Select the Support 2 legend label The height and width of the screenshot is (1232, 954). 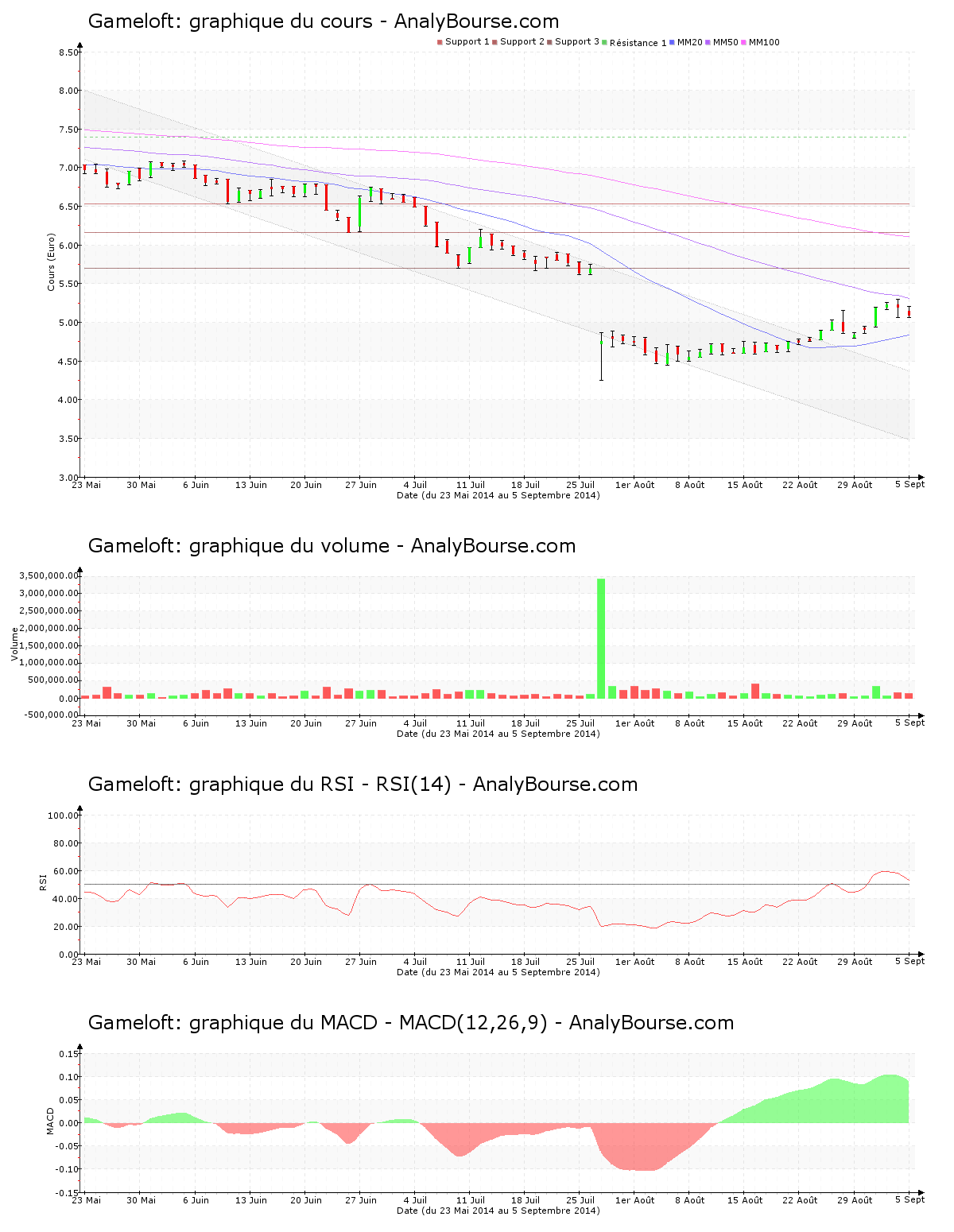pos(522,42)
